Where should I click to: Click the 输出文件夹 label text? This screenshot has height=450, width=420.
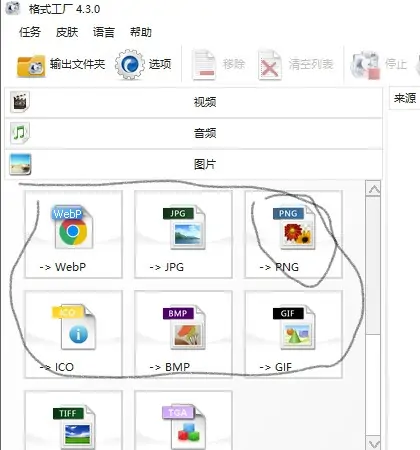pos(77,64)
